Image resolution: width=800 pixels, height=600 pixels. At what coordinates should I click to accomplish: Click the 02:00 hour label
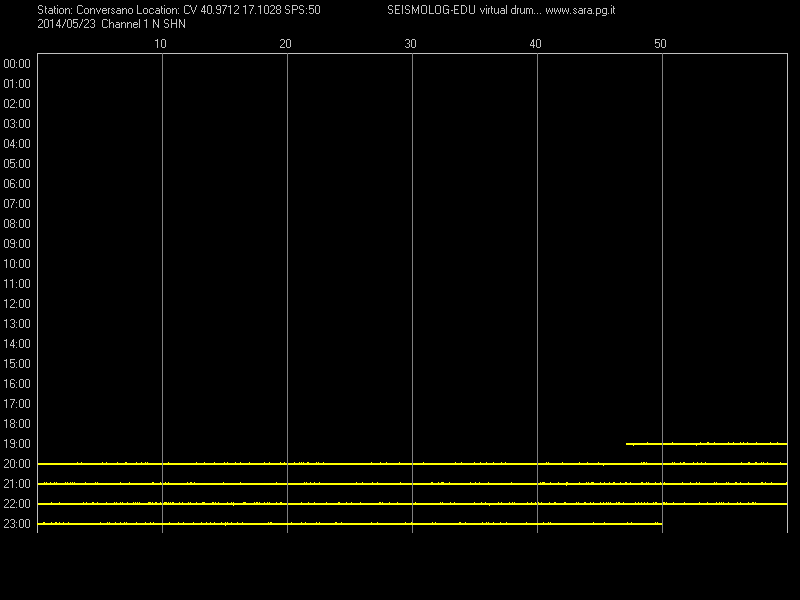(x=17, y=104)
